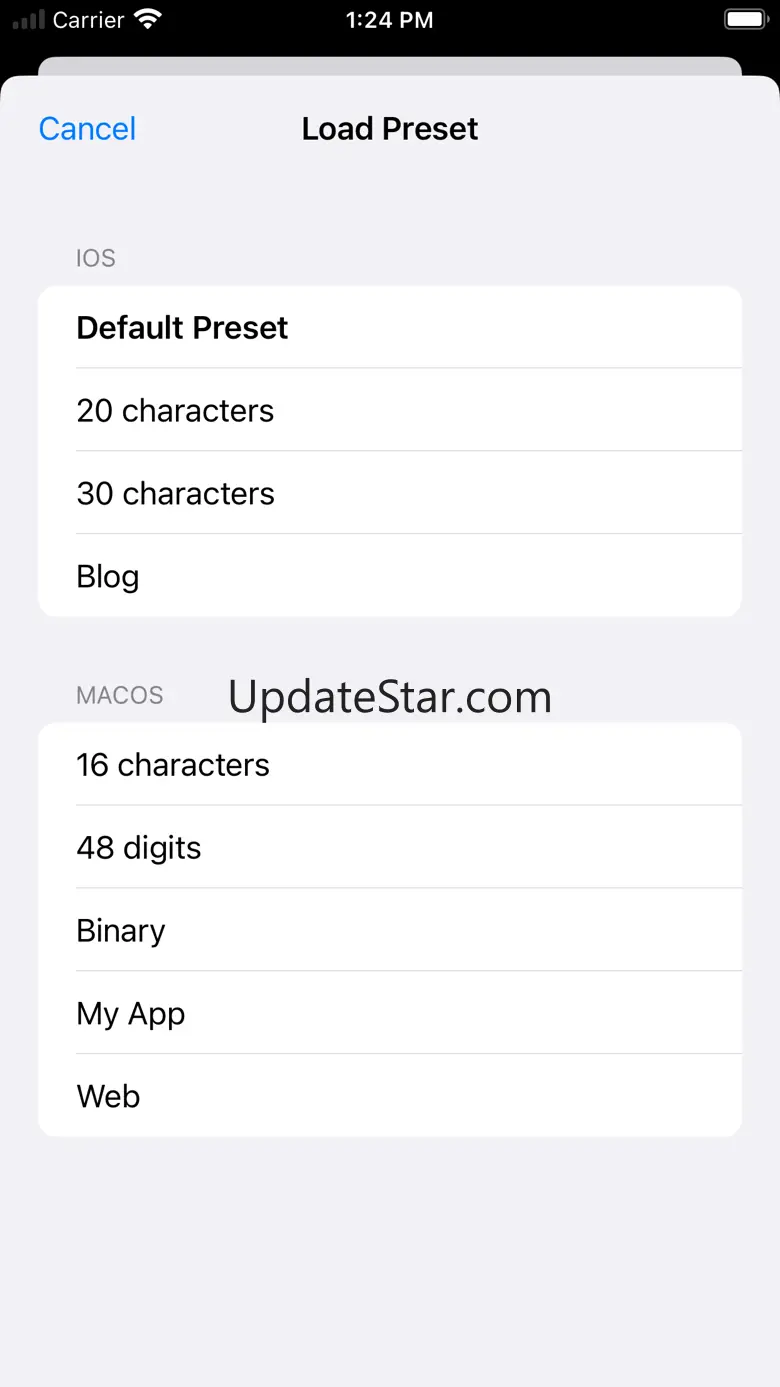
Task: Tap the 1:24 PM clock
Action: tap(390, 20)
